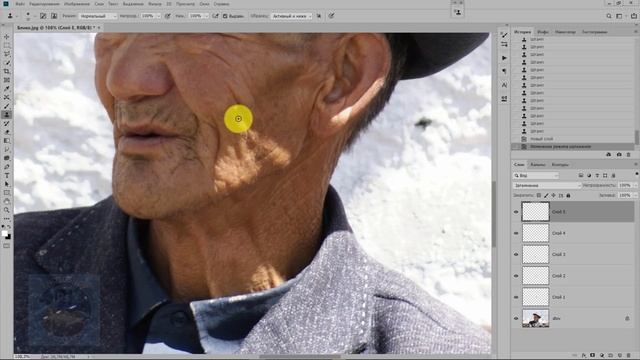Toggle the Aligned checkbox in options bar
The width and height of the screenshot is (640, 360).
click(225, 16)
